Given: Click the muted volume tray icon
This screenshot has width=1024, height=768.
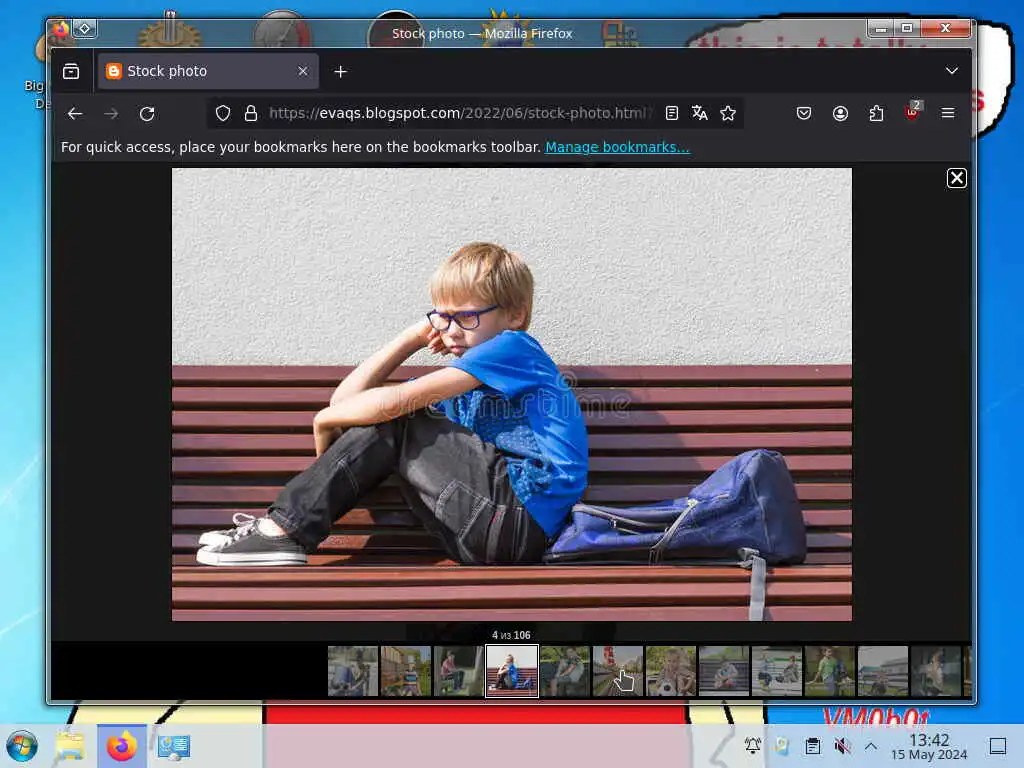Looking at the screenshot, I should (842, 745).
